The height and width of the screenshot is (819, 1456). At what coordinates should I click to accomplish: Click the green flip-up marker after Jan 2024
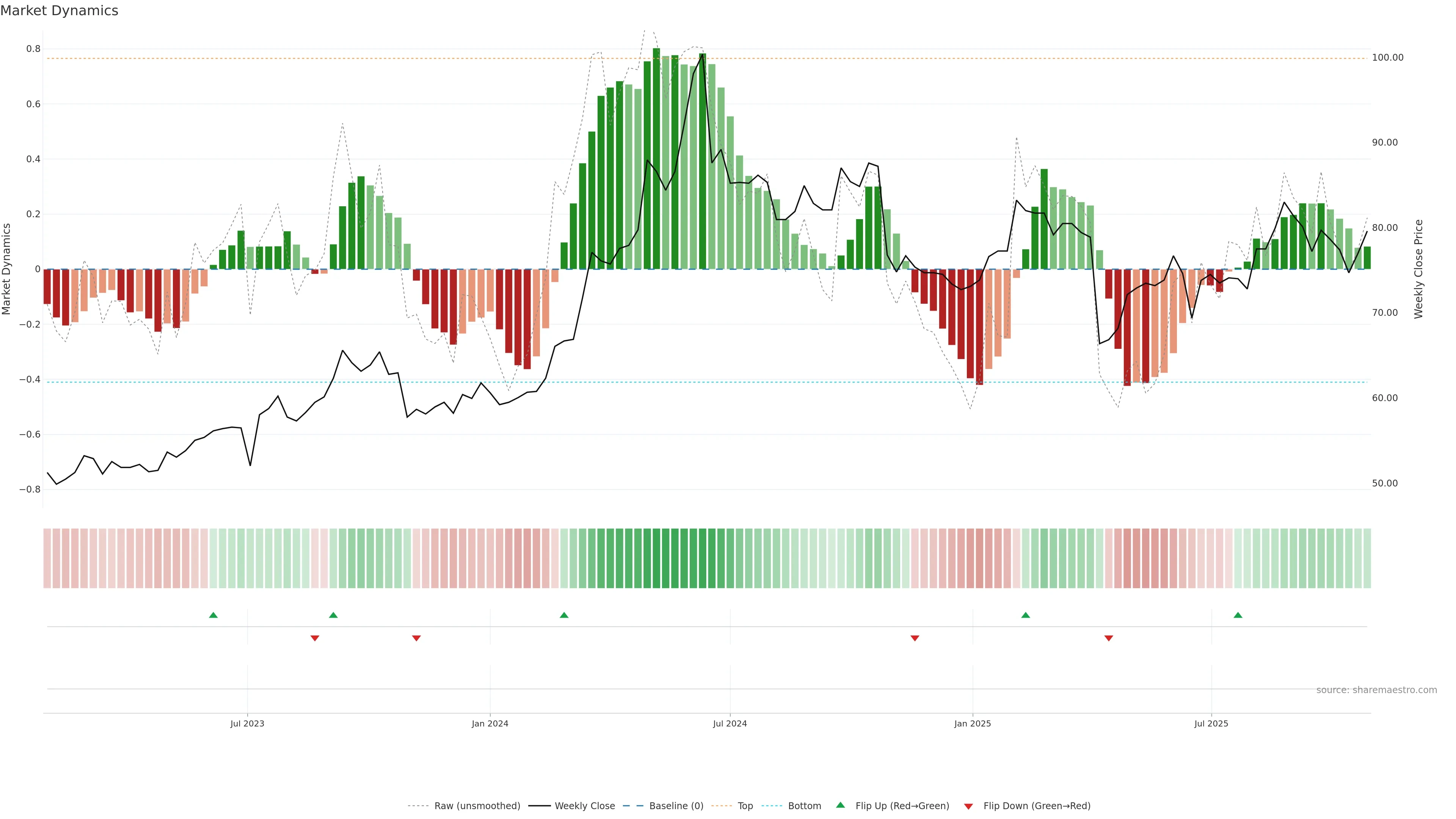click(564, 615)
